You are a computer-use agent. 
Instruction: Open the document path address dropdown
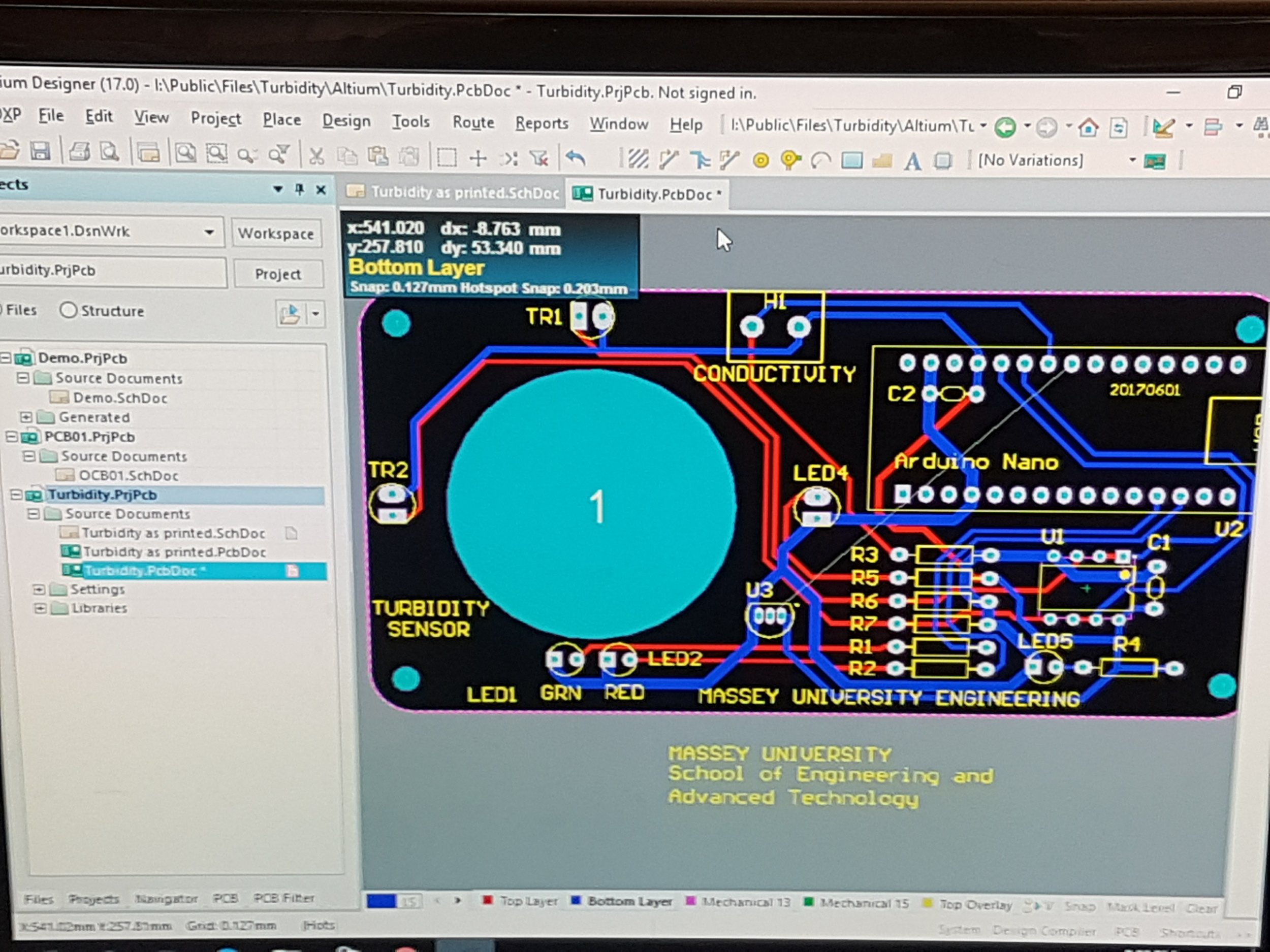click(x=983, y=126)
